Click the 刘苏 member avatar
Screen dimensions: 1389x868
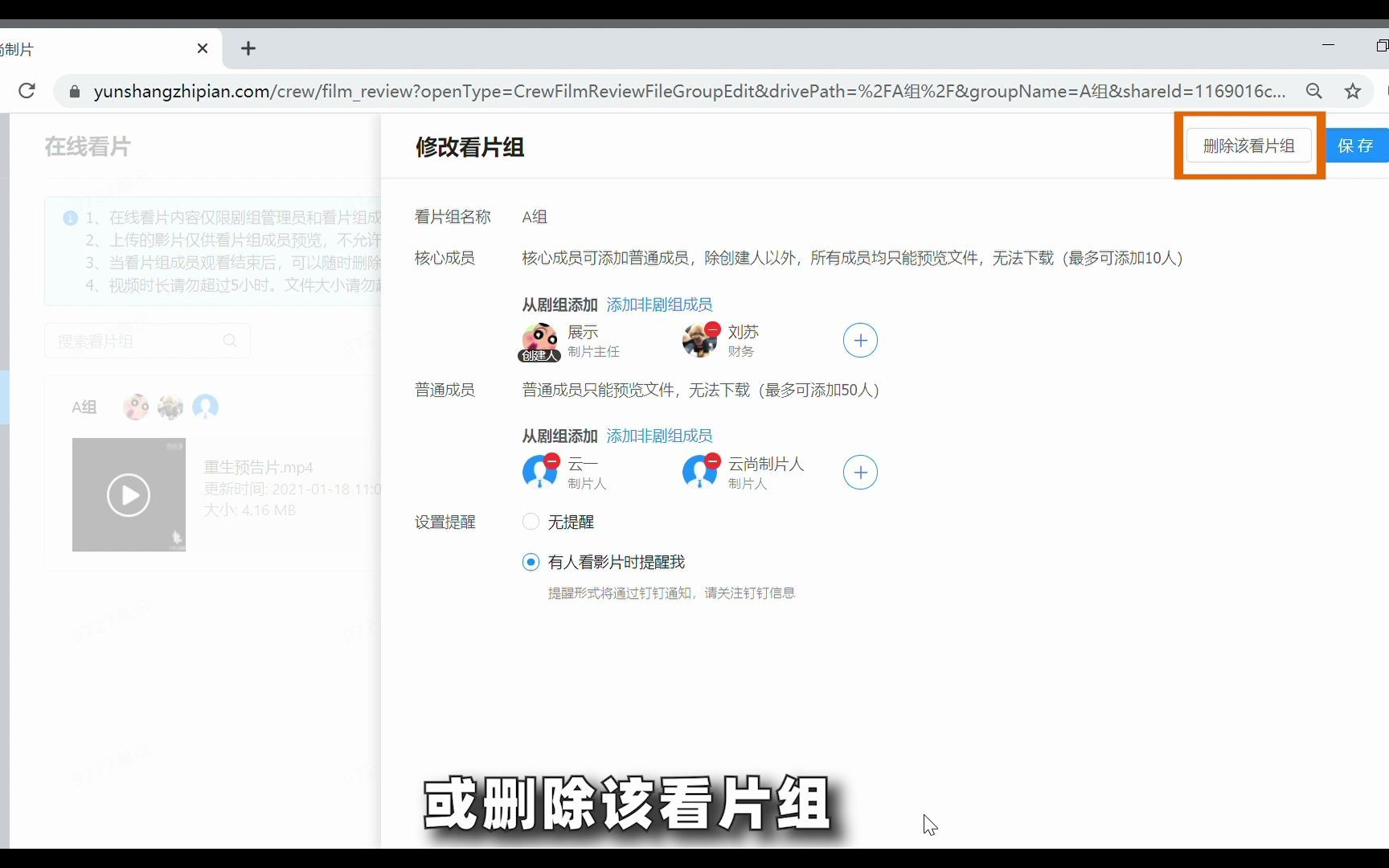pos(699,341)
